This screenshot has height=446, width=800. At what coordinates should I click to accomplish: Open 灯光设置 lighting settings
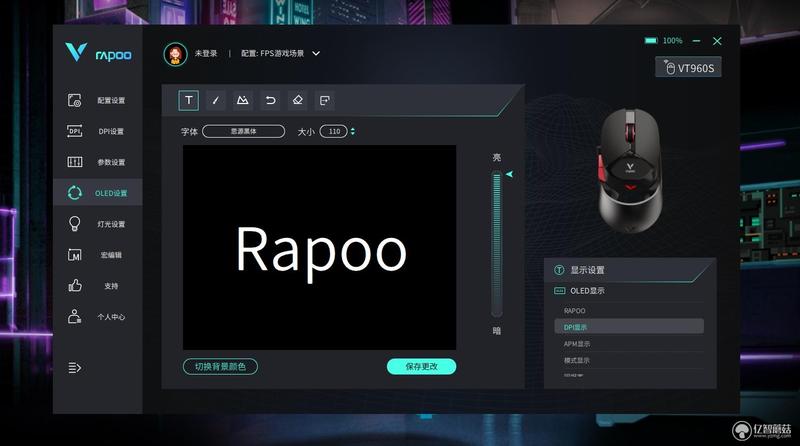97,224
